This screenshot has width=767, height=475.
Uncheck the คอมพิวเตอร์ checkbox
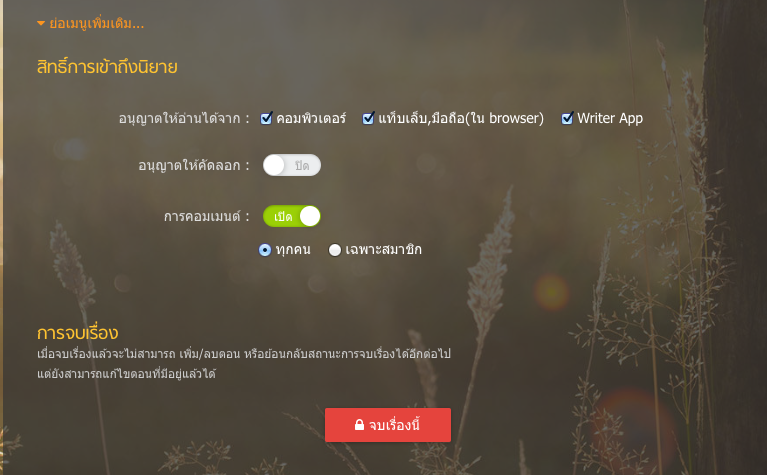click(x=266, y=118)
